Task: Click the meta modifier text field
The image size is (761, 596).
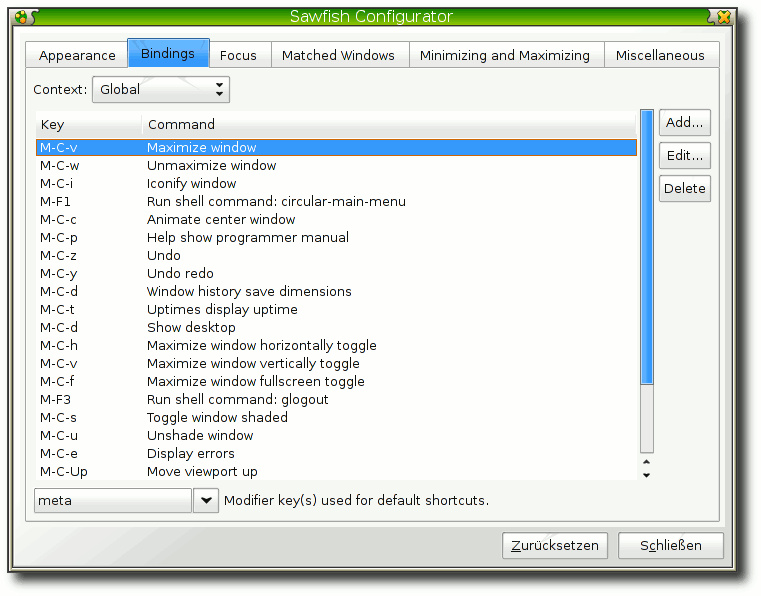Action: click(112, 500)
